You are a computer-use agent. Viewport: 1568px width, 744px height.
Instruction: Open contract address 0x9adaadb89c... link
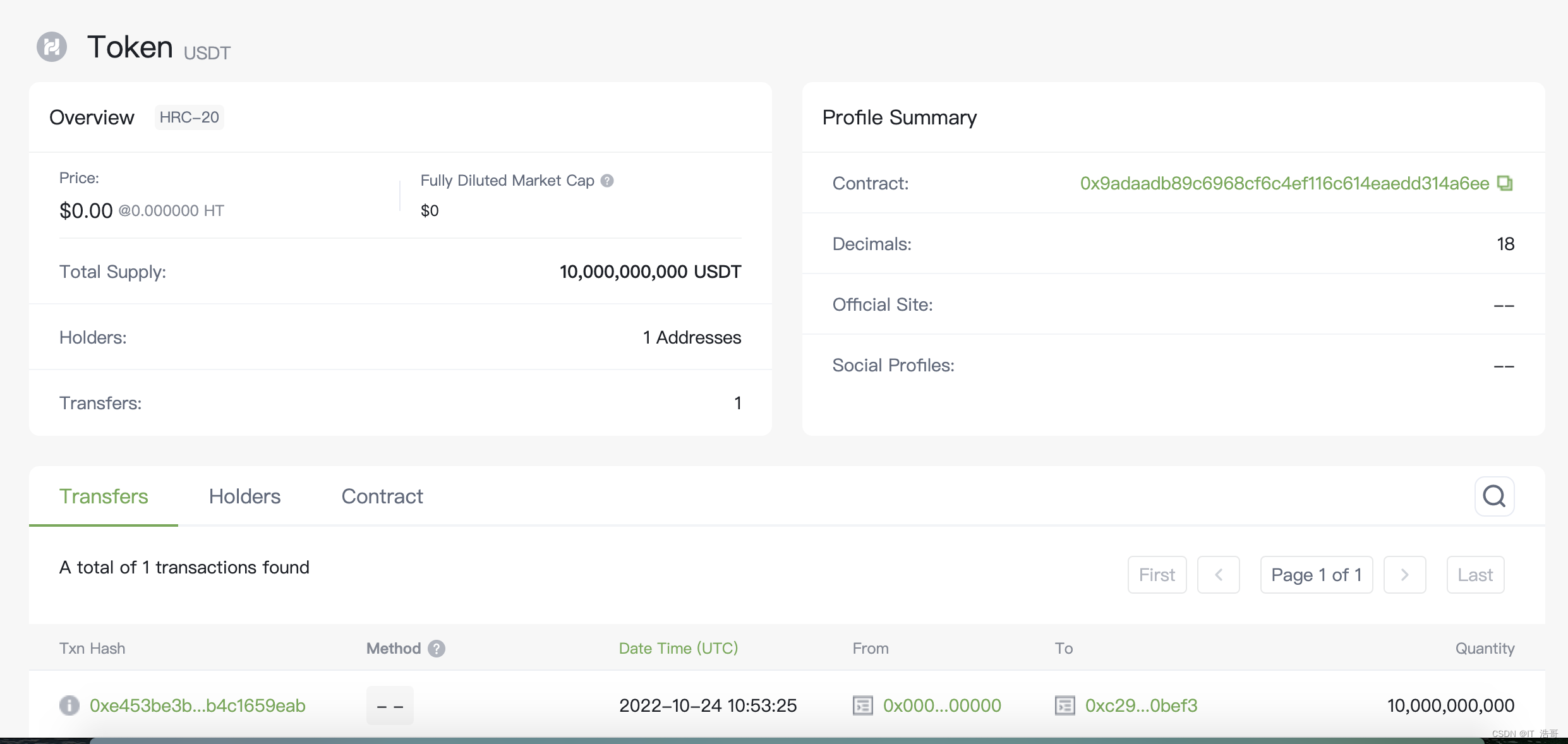(x=1284, y=183)
